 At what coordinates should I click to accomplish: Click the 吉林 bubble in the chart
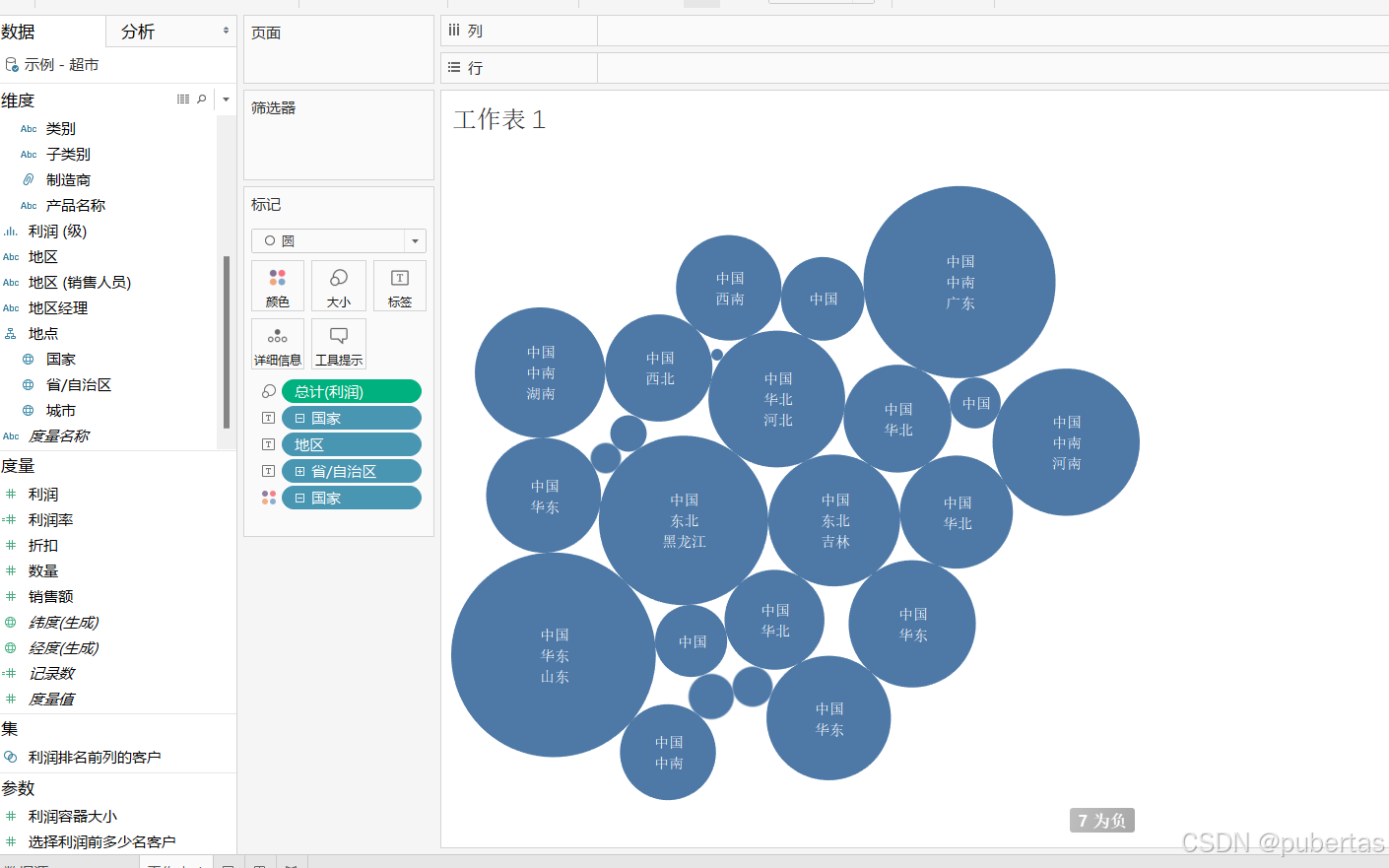pos(834,520)
